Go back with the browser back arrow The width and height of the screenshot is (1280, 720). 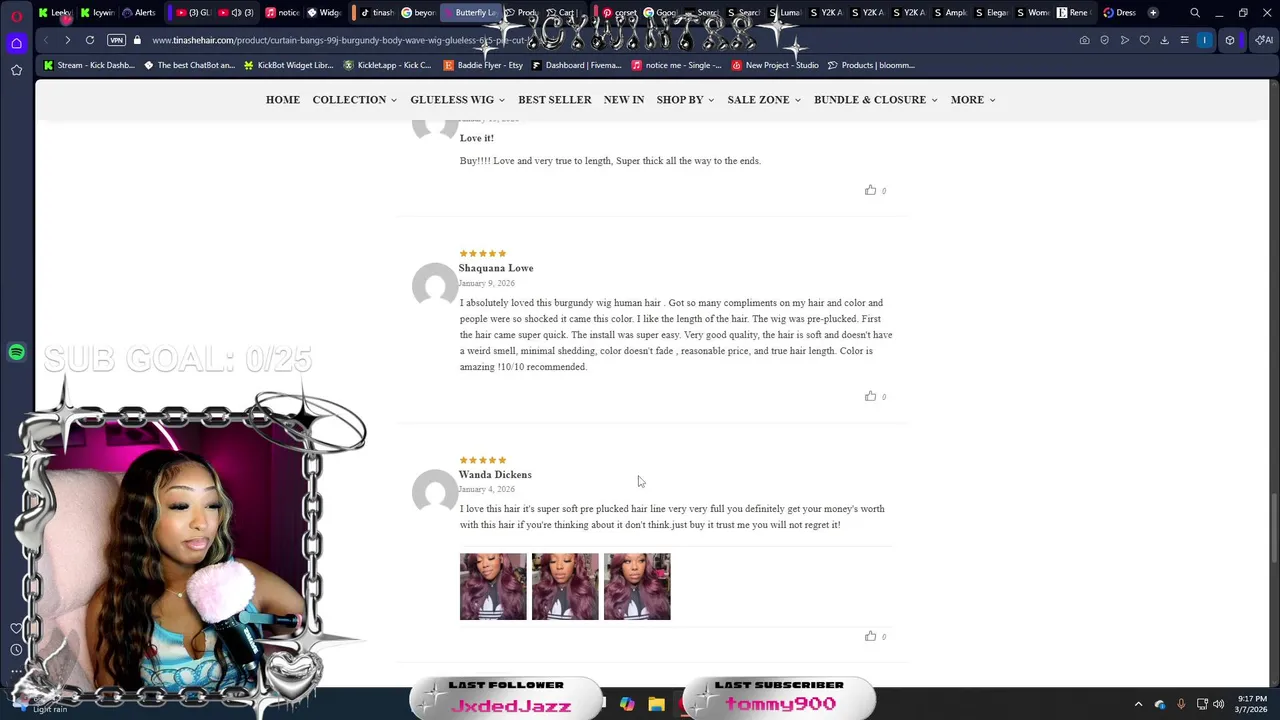click(x=46, y=40)
